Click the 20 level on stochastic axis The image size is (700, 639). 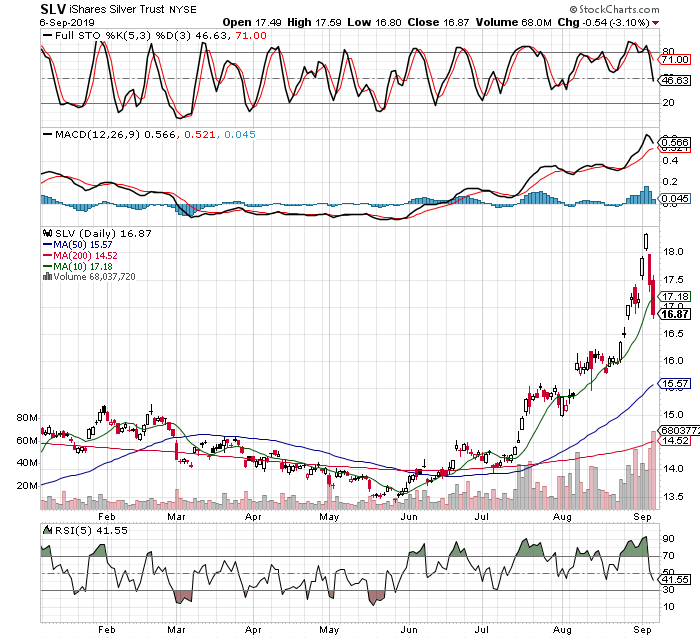click(668, 103)
